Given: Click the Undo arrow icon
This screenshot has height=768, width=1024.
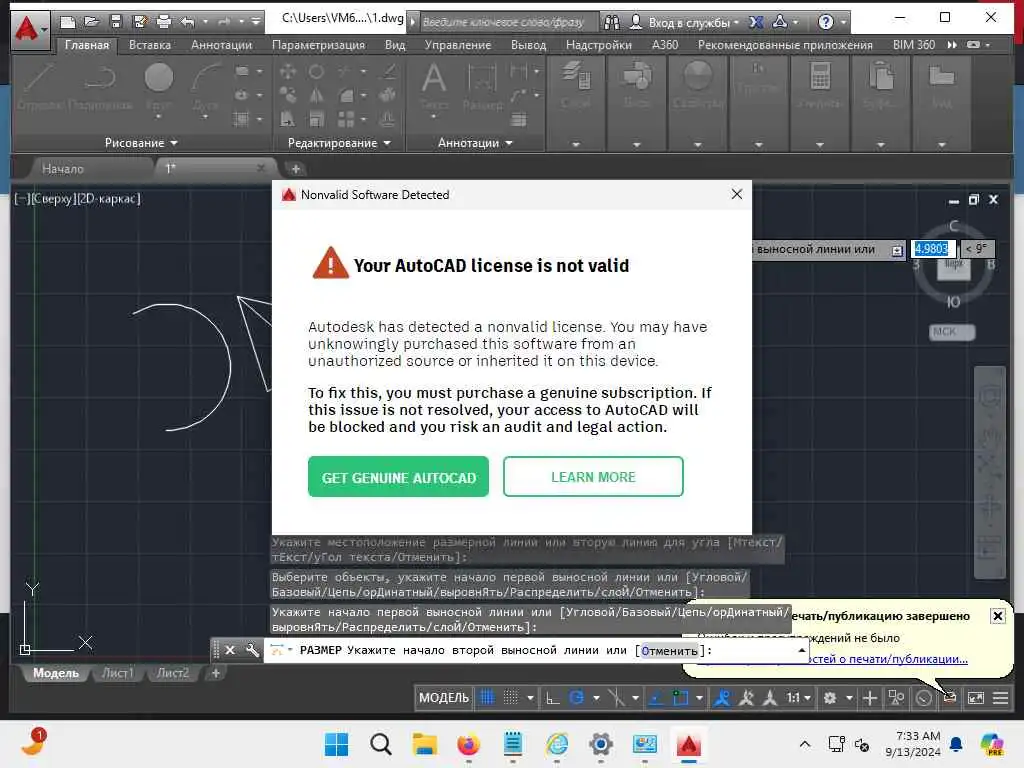Looking at the screenshot, I should [x=188, y=22].
